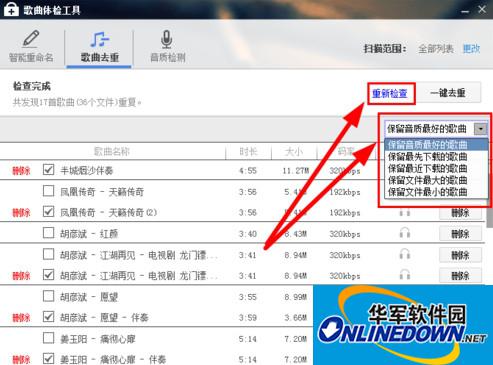Image resolution: width=493 pixels, height=365 pixels.
Task: Click the 一键去重 button
Action: [448, 93]
